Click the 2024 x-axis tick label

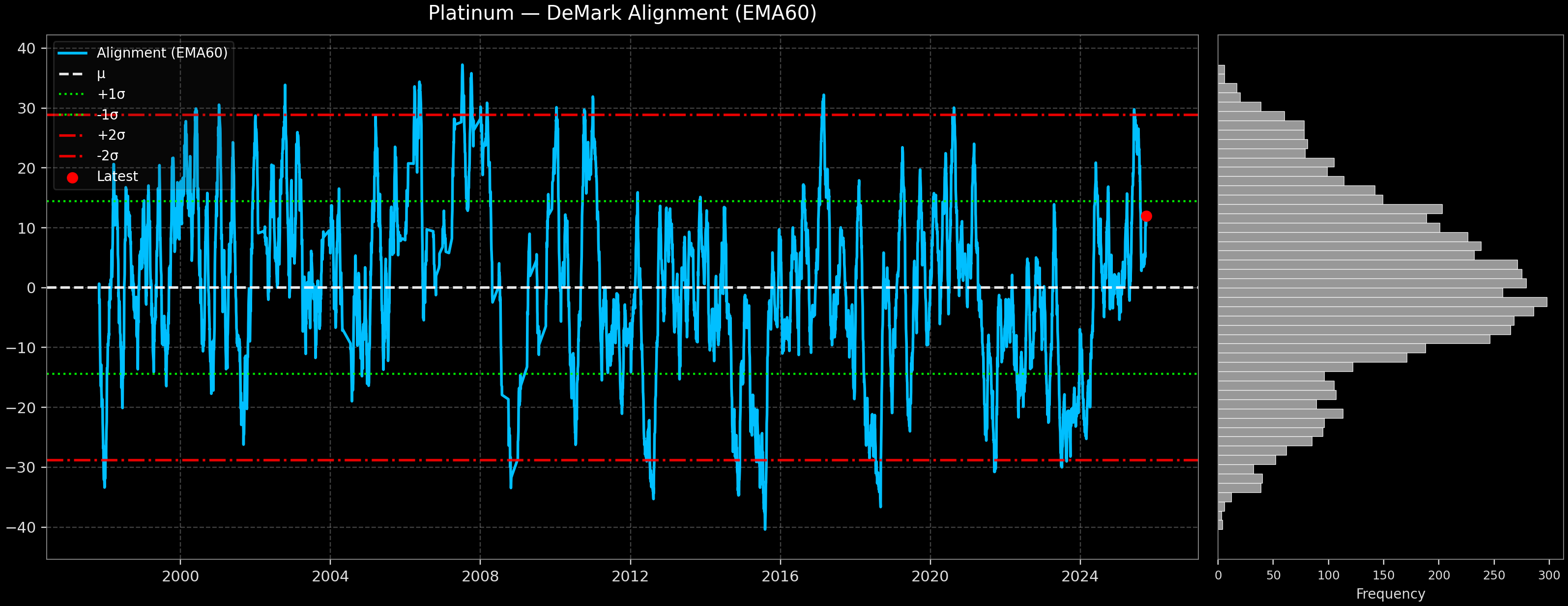coord(1080,576)
